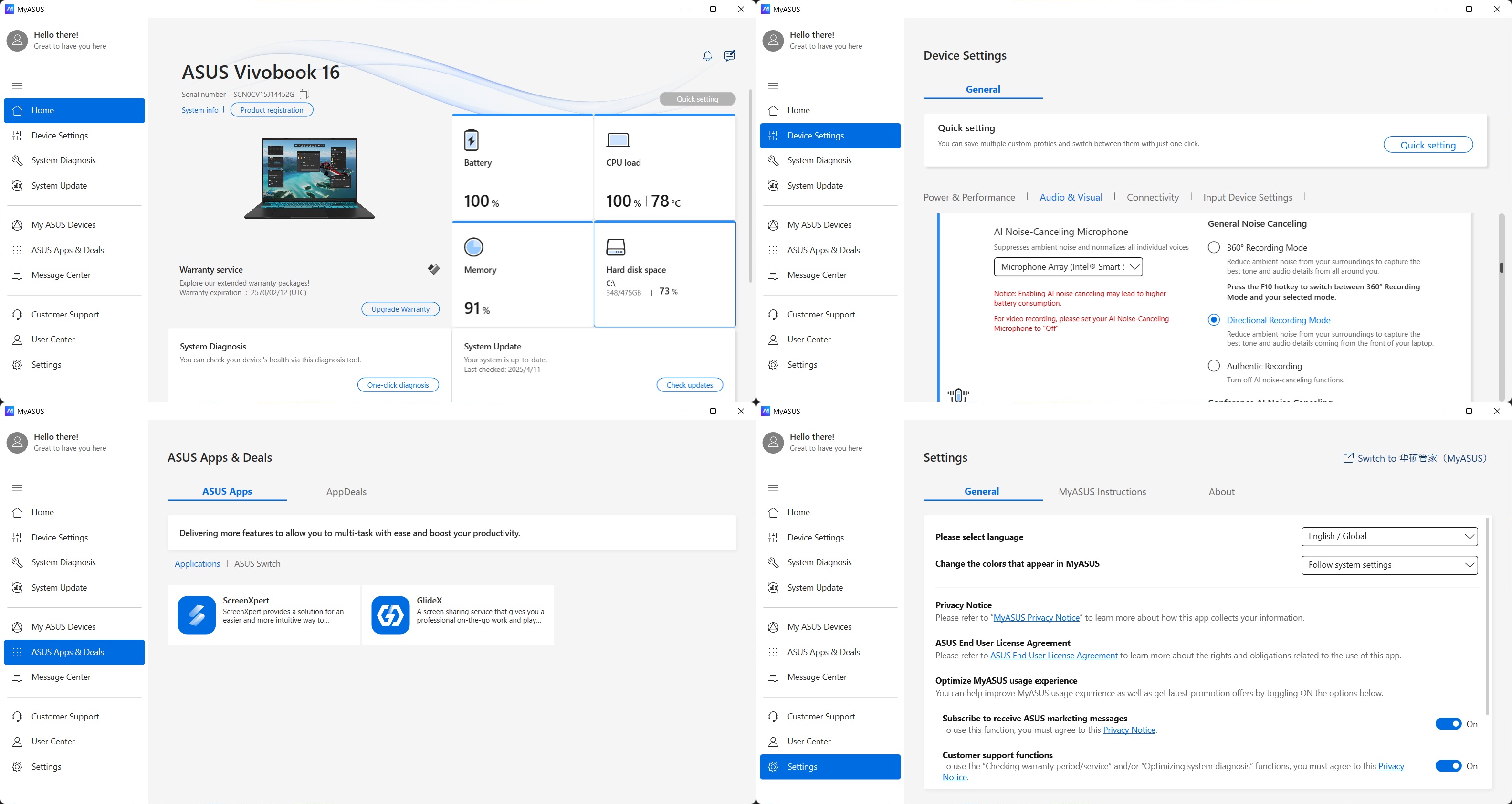Viewport: 1512px width, 804px height.
Task: Click the GlideX app icon
Action: tap(390, 615)
